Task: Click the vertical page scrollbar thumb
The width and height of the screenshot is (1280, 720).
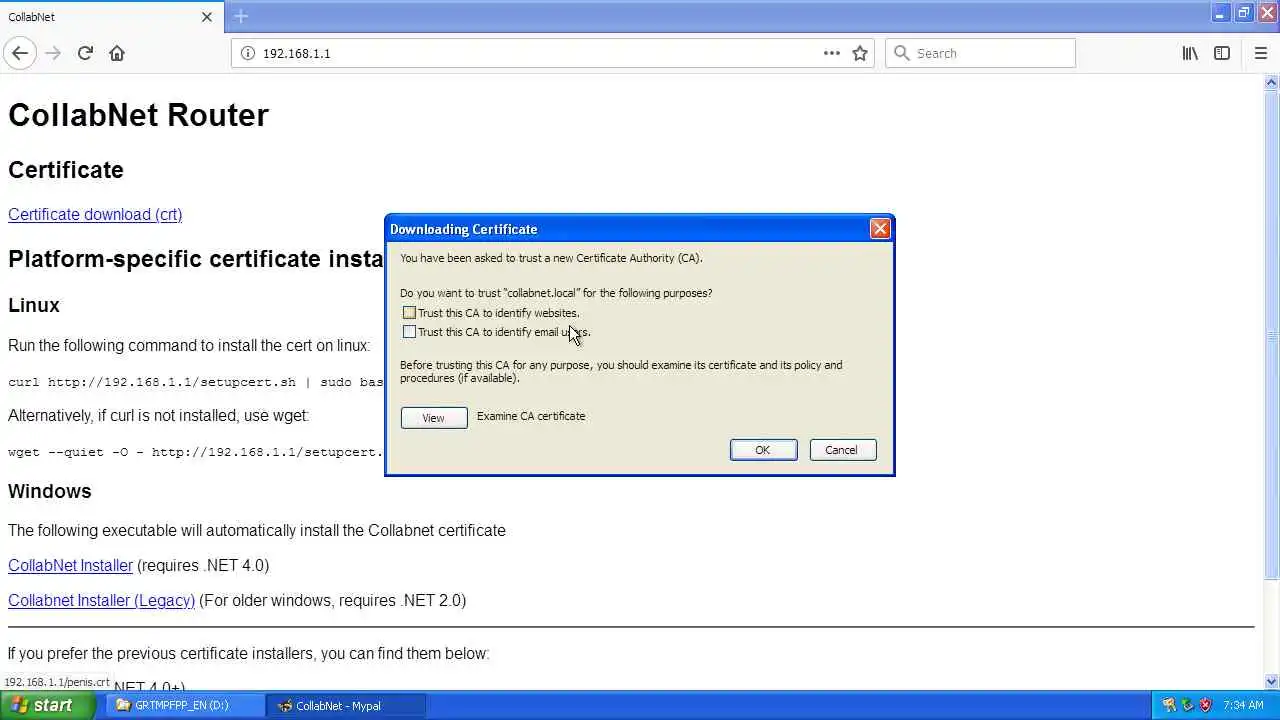Action: click(1271, 335)
